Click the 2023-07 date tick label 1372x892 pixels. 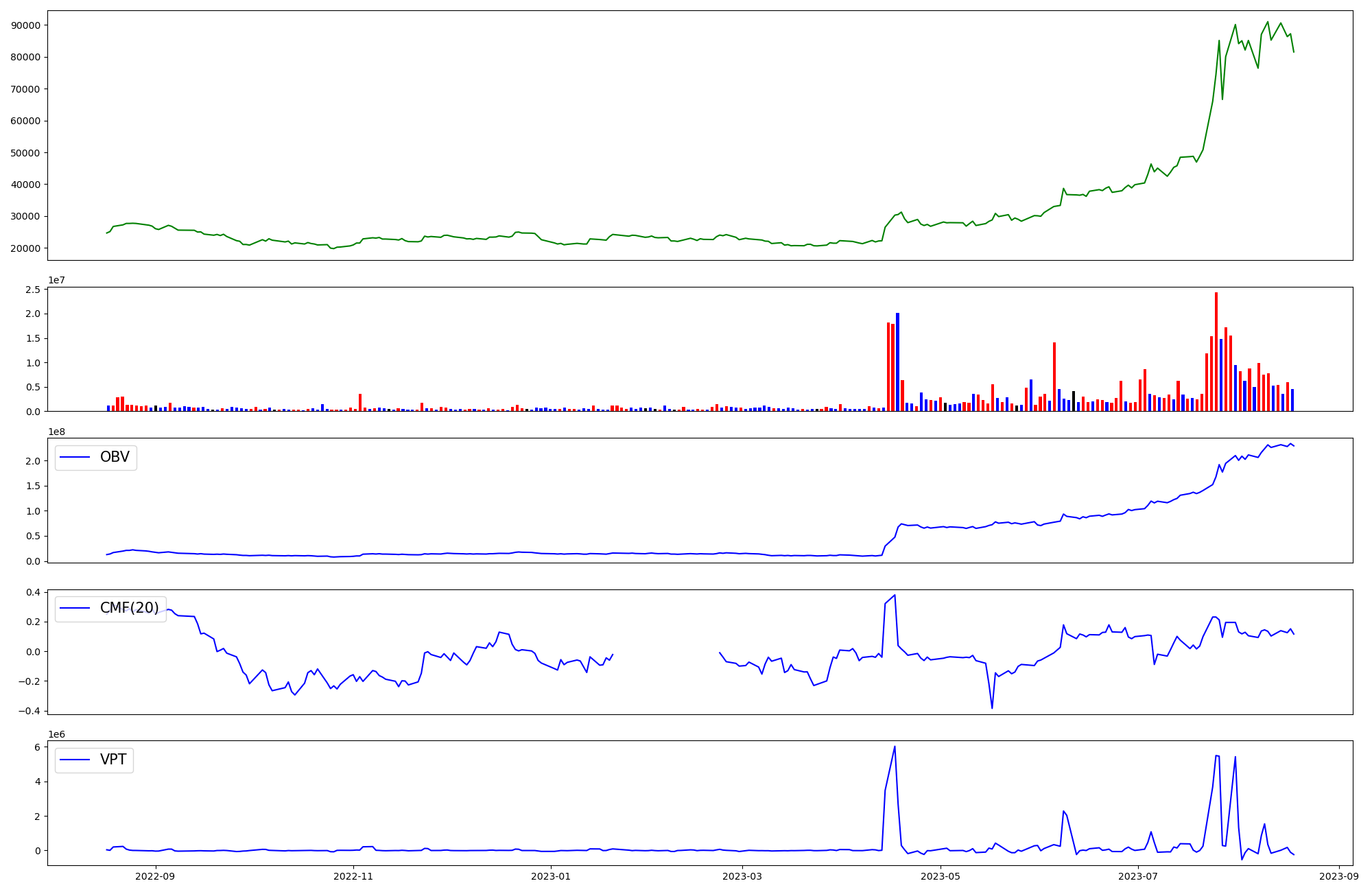tap(1138, 876)
